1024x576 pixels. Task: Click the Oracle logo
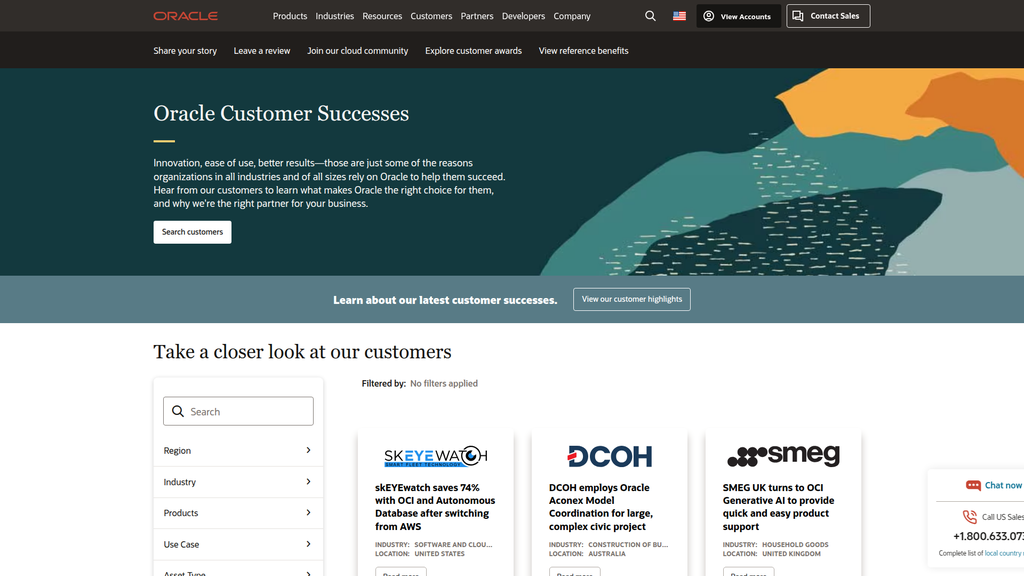[185, 16]
